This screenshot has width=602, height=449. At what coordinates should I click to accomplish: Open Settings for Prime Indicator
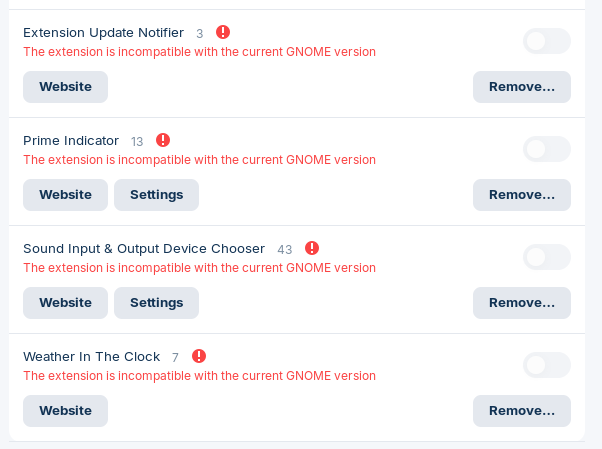pos(156,195)
